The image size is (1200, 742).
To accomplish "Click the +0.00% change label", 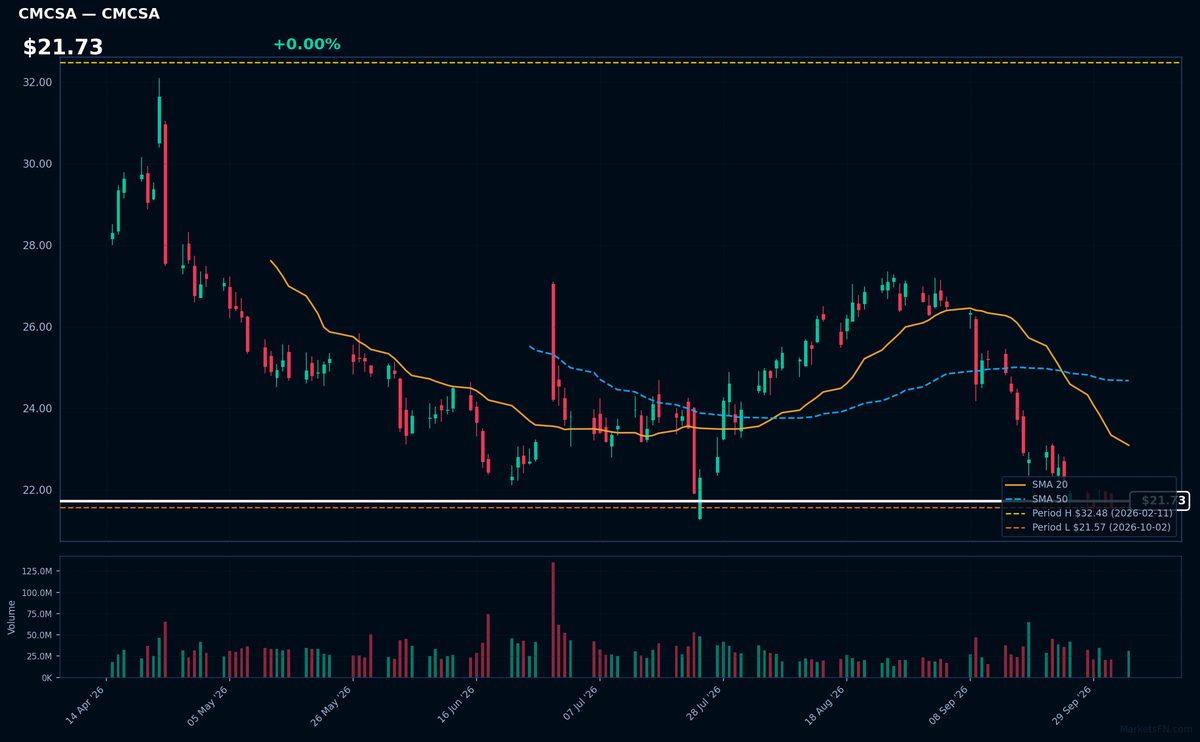I will [x=306, y=44].
